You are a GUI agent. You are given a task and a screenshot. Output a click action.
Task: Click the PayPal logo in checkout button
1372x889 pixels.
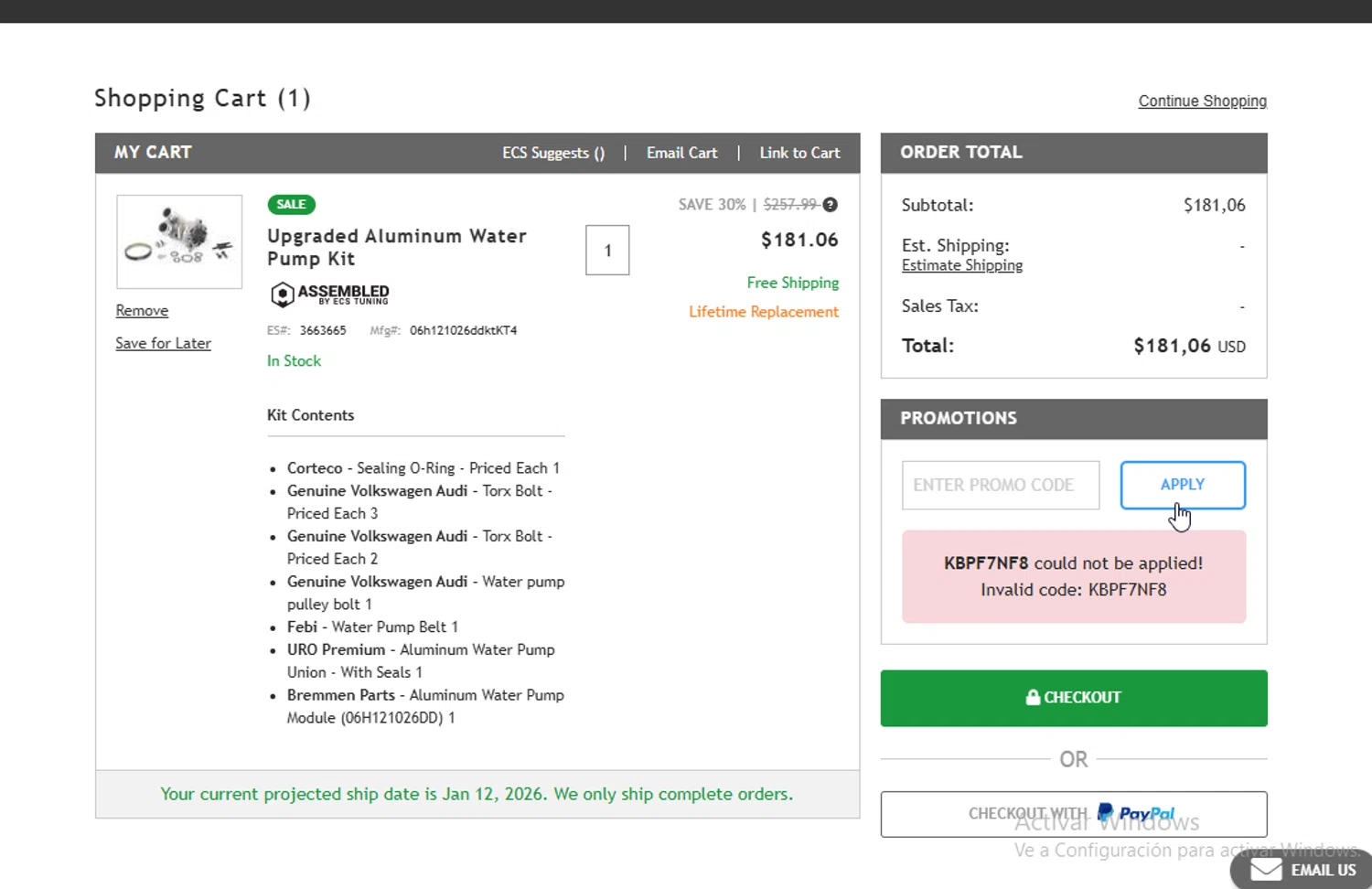[1136, 813]
